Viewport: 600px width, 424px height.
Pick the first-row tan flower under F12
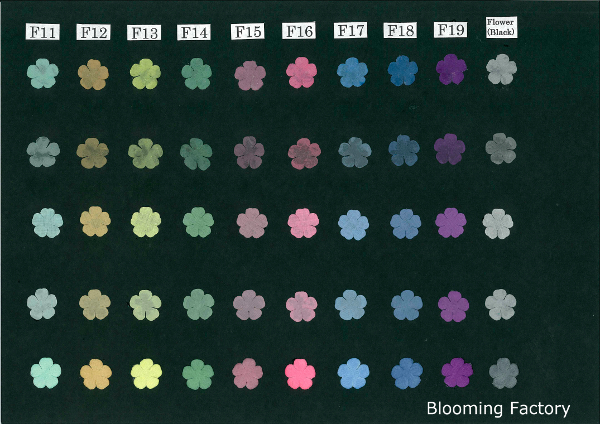click(x=93, y=74)
